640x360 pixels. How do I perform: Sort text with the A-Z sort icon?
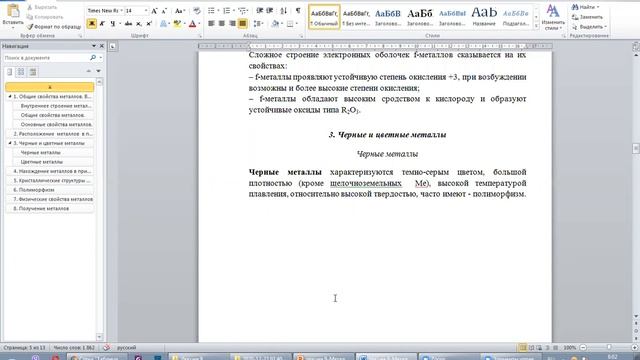tap(284, 11)
